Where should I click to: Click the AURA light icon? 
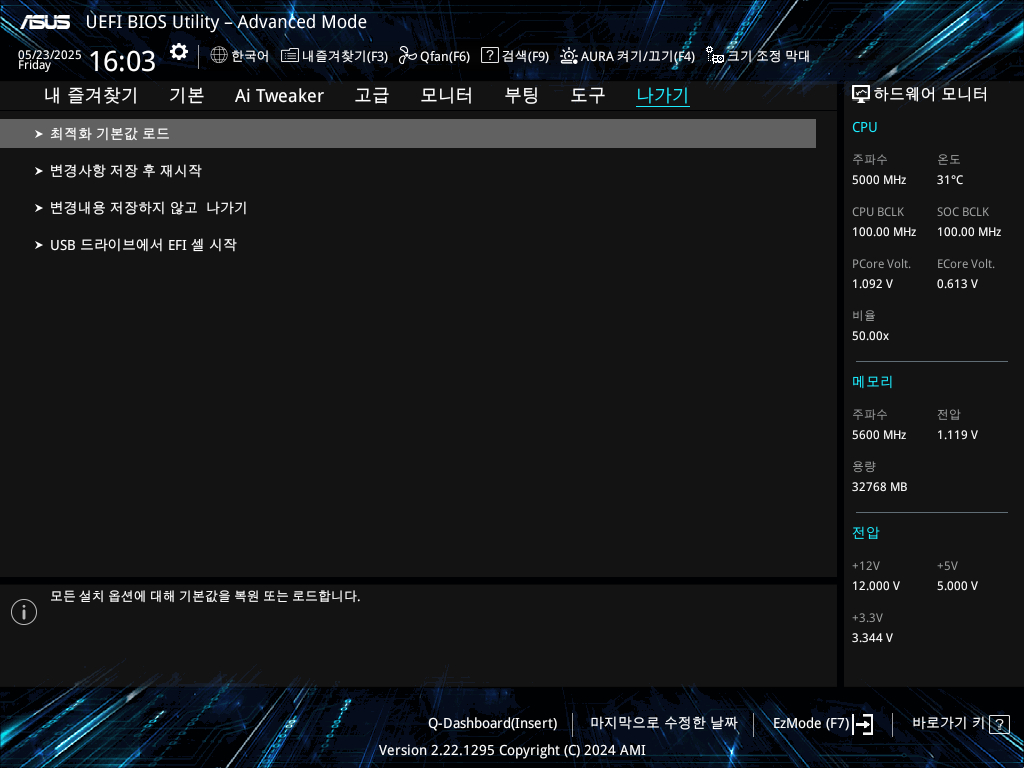point(569,56)
